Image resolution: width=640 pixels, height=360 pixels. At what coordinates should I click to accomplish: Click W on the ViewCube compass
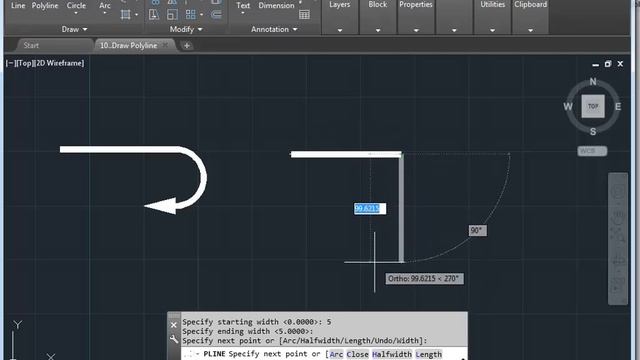(568, 107)
